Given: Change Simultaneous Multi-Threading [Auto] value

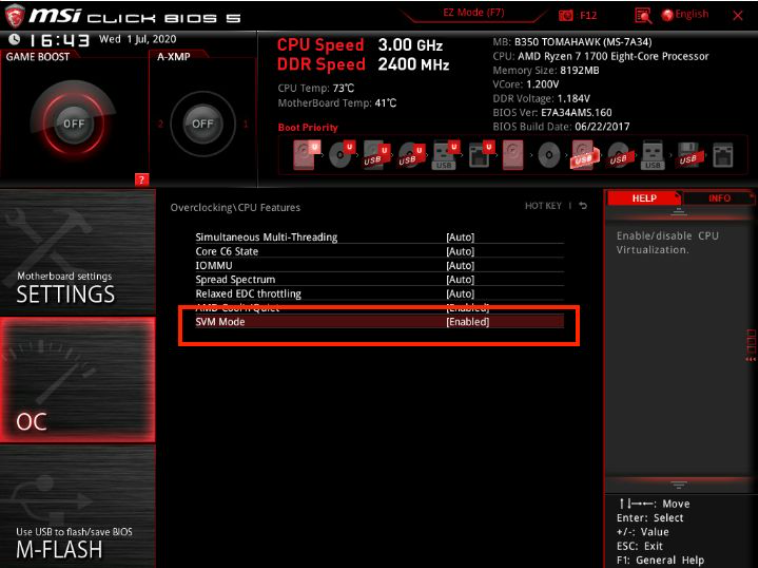Looking at the screenshot, I should [x=460, y=237].
